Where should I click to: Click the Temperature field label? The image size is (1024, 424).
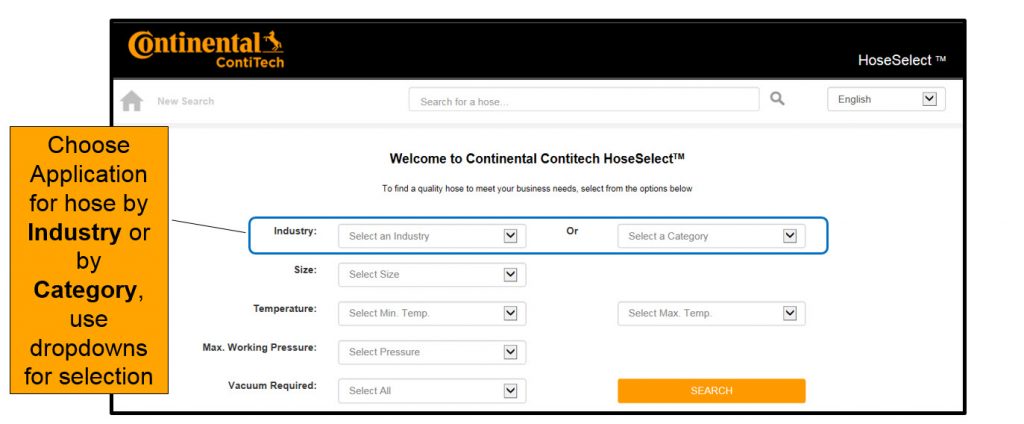click(284, 308)
